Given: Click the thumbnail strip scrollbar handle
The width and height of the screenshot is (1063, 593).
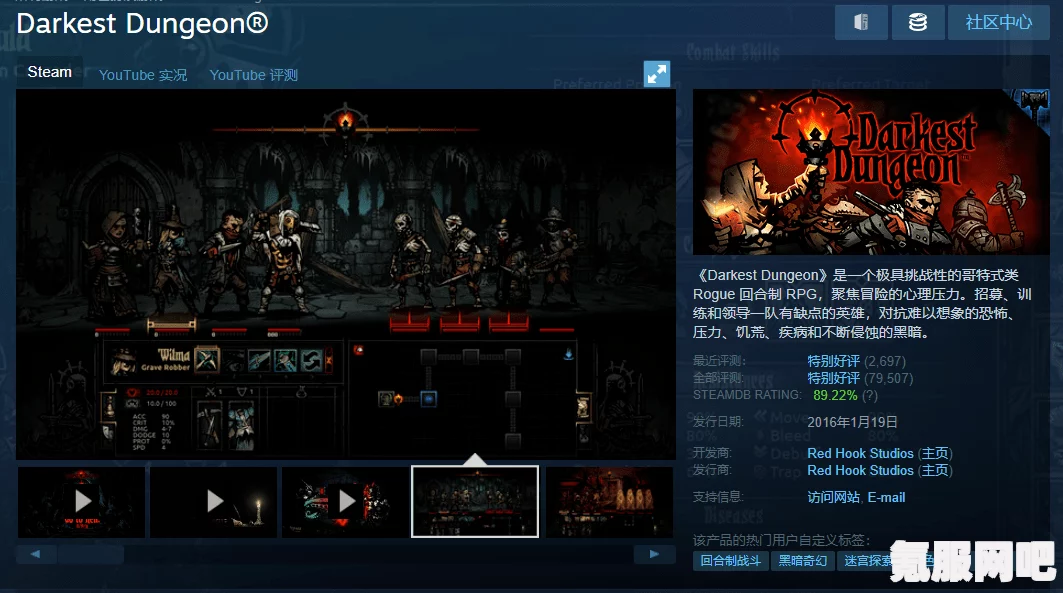Looking at the screenshot, I should (91, 554).
